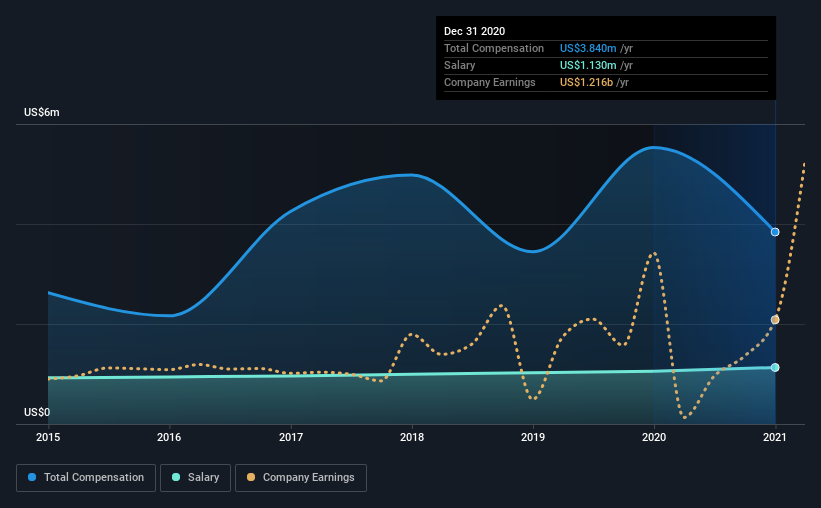821x508 pixels.
Task: Click the blue dot in Total Compensation legend
Action: point(32,477)
